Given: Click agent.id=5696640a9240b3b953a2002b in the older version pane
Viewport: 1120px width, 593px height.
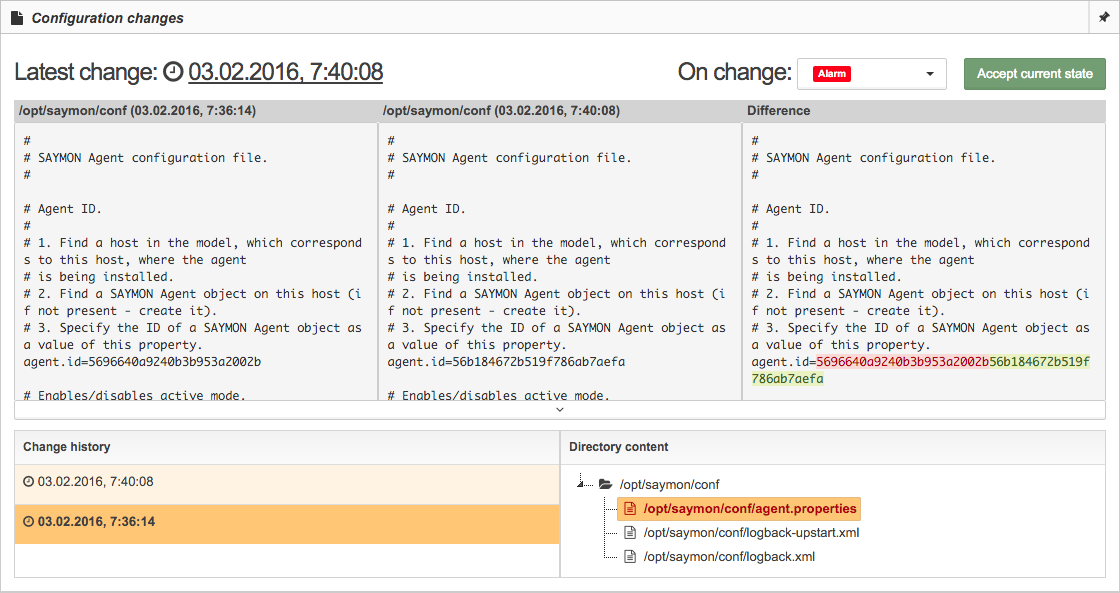Looking at the screenshot, I should click(142, 362).
